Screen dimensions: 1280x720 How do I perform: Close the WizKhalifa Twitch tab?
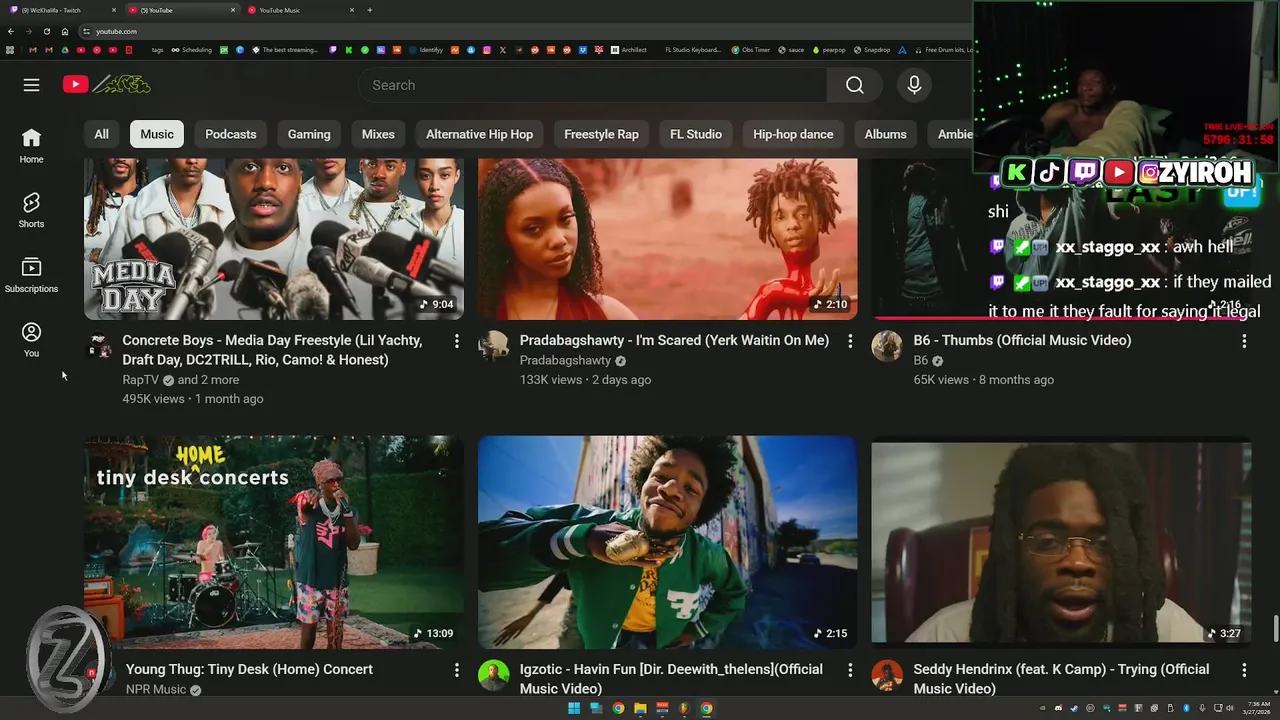(113, 10)
